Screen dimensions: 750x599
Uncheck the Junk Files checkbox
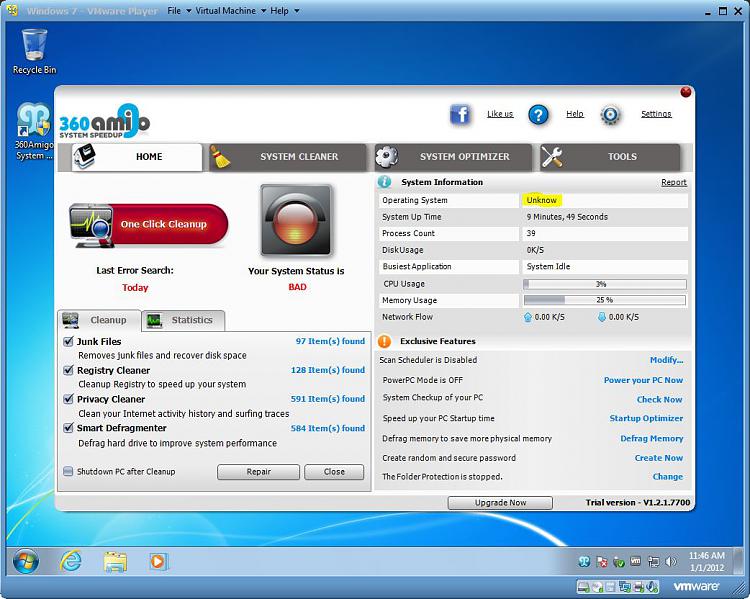68,341
